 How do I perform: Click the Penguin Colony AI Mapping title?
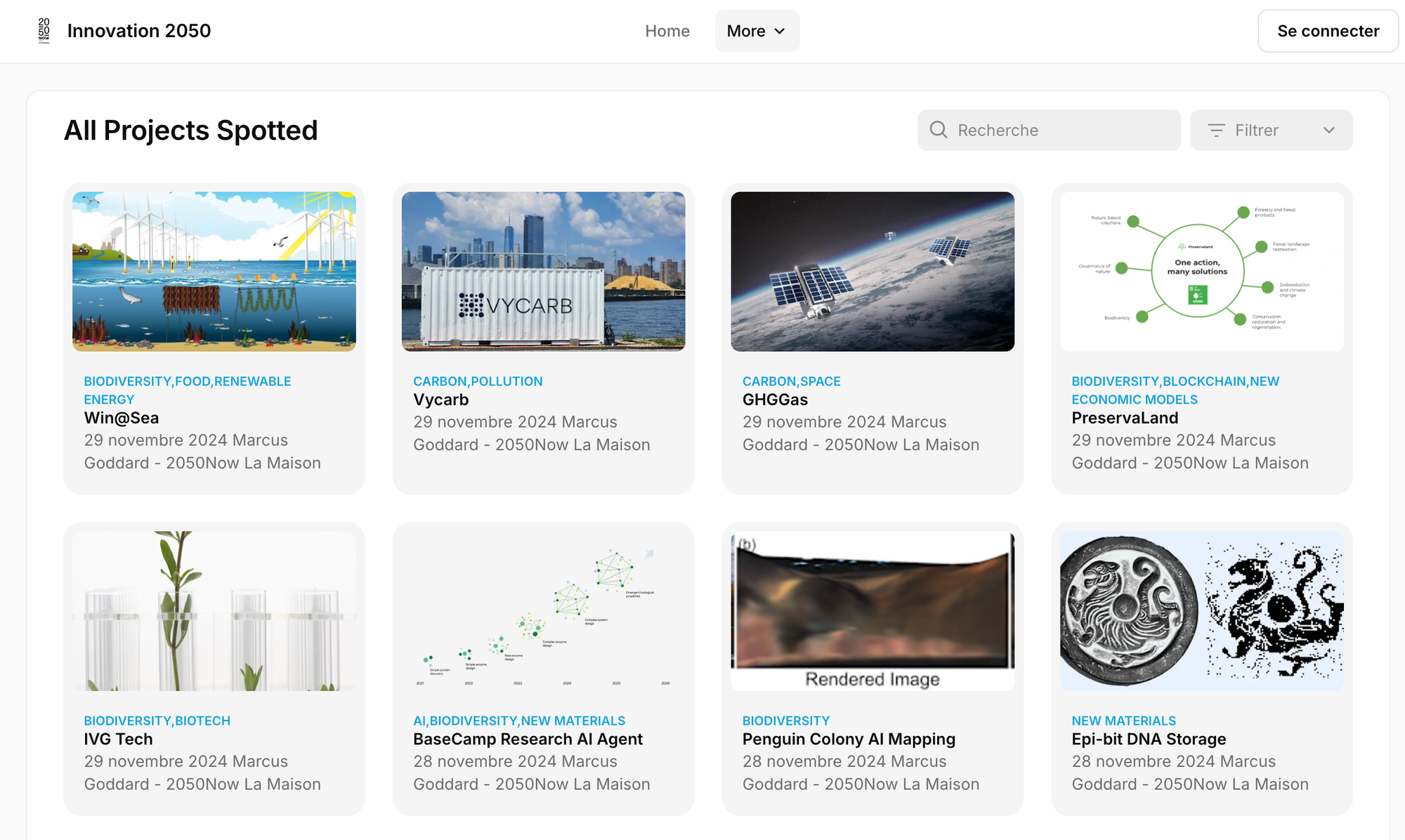pyautogui.click(x=849, y=739)
